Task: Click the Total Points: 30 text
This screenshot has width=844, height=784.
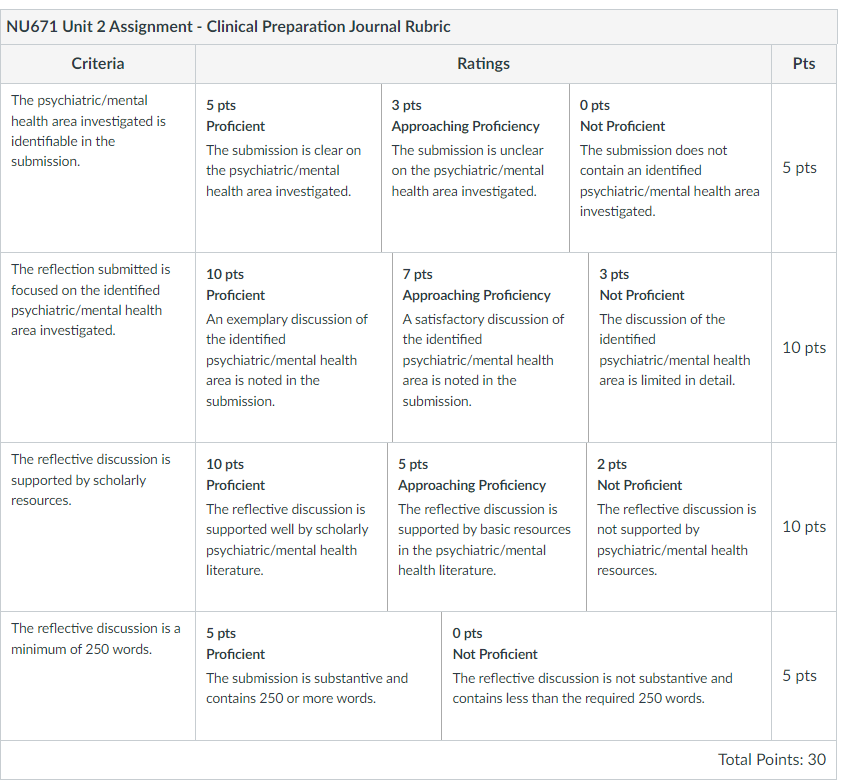Action: pyautogui.click(x=772, y=759)
